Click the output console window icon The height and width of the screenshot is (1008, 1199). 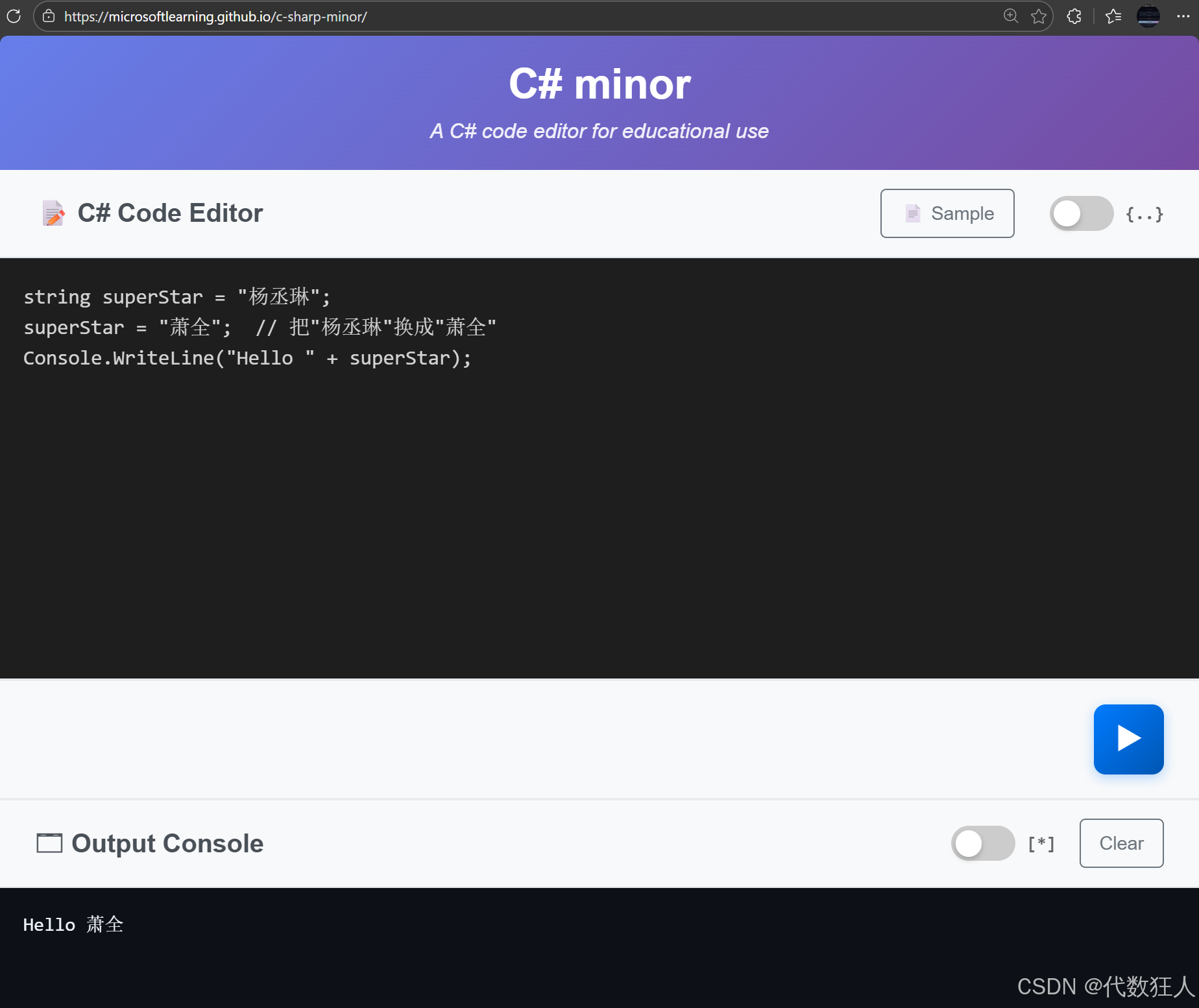[49, 843]
